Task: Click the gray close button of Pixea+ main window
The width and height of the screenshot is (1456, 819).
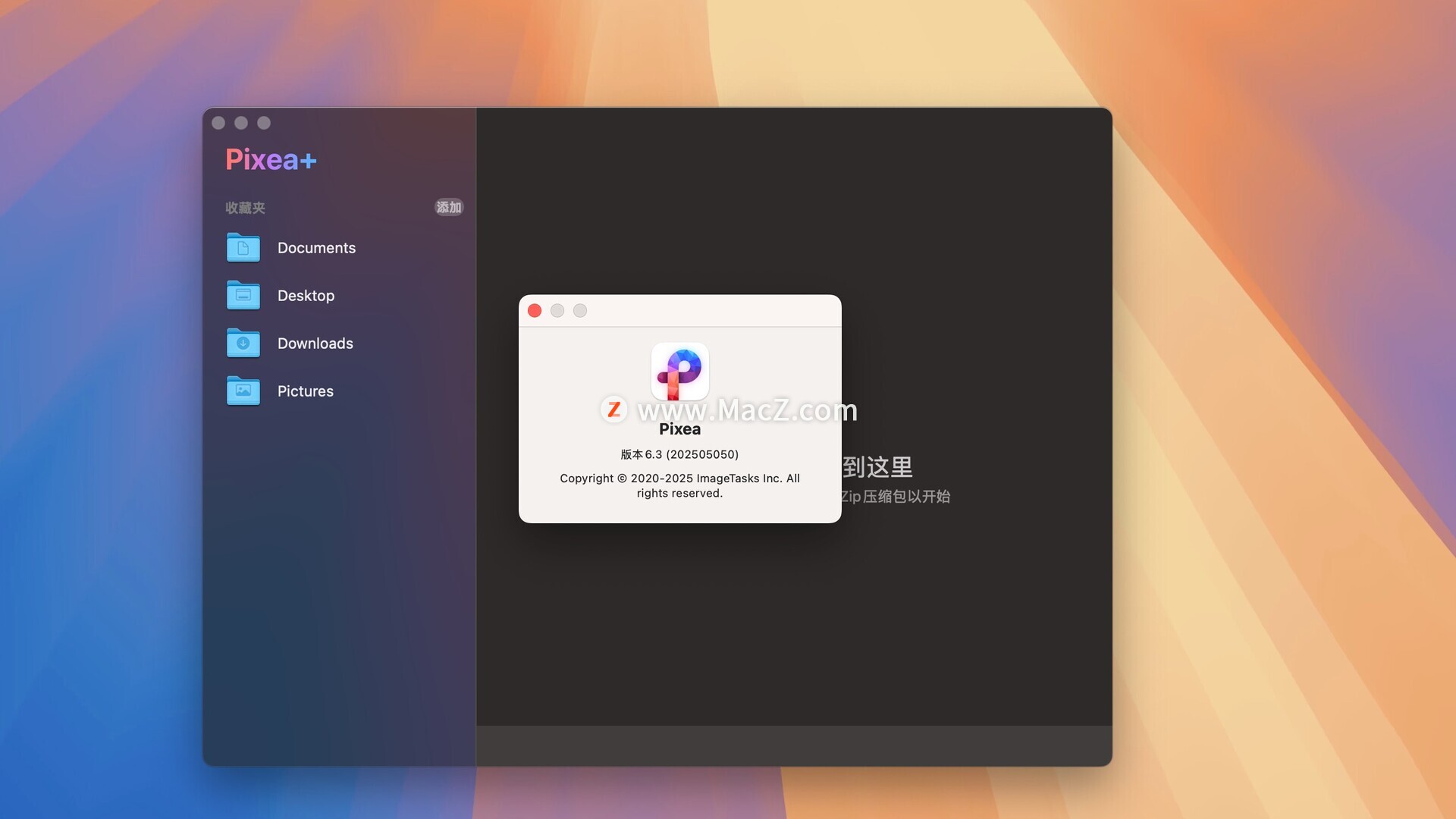Action: 218,123
